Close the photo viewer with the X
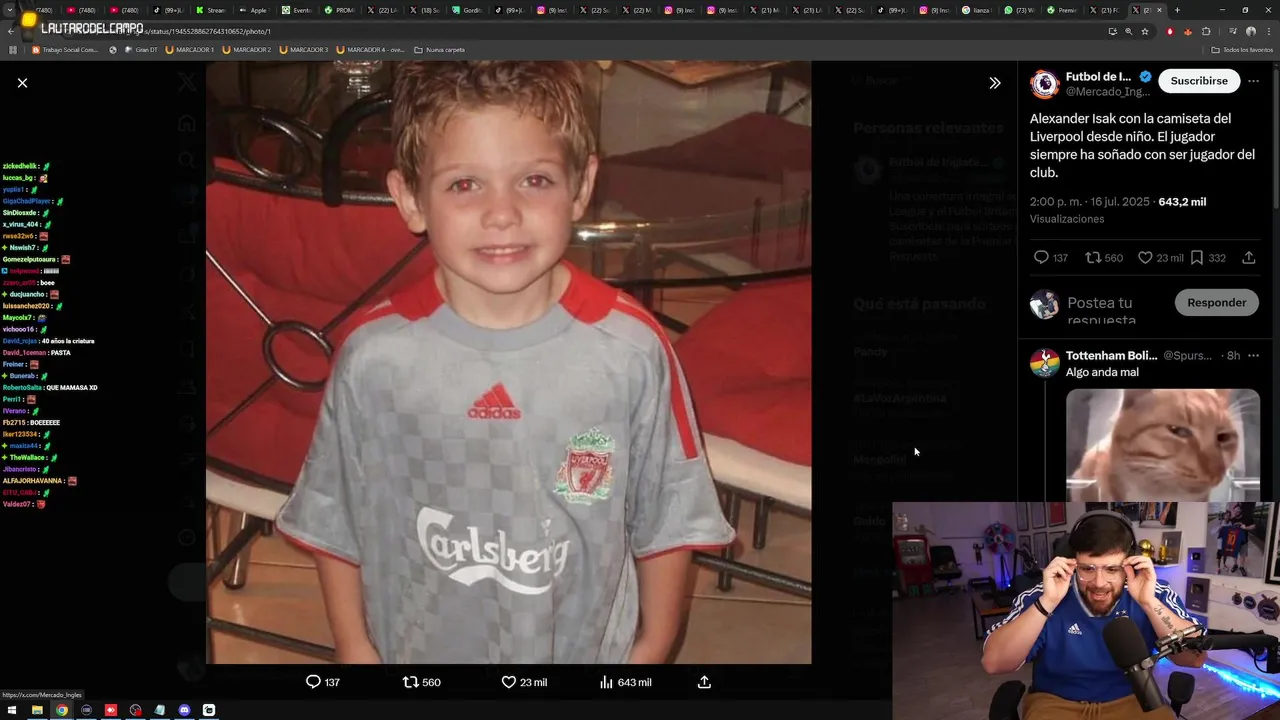Screen dimensions: 1280x720 22,83
